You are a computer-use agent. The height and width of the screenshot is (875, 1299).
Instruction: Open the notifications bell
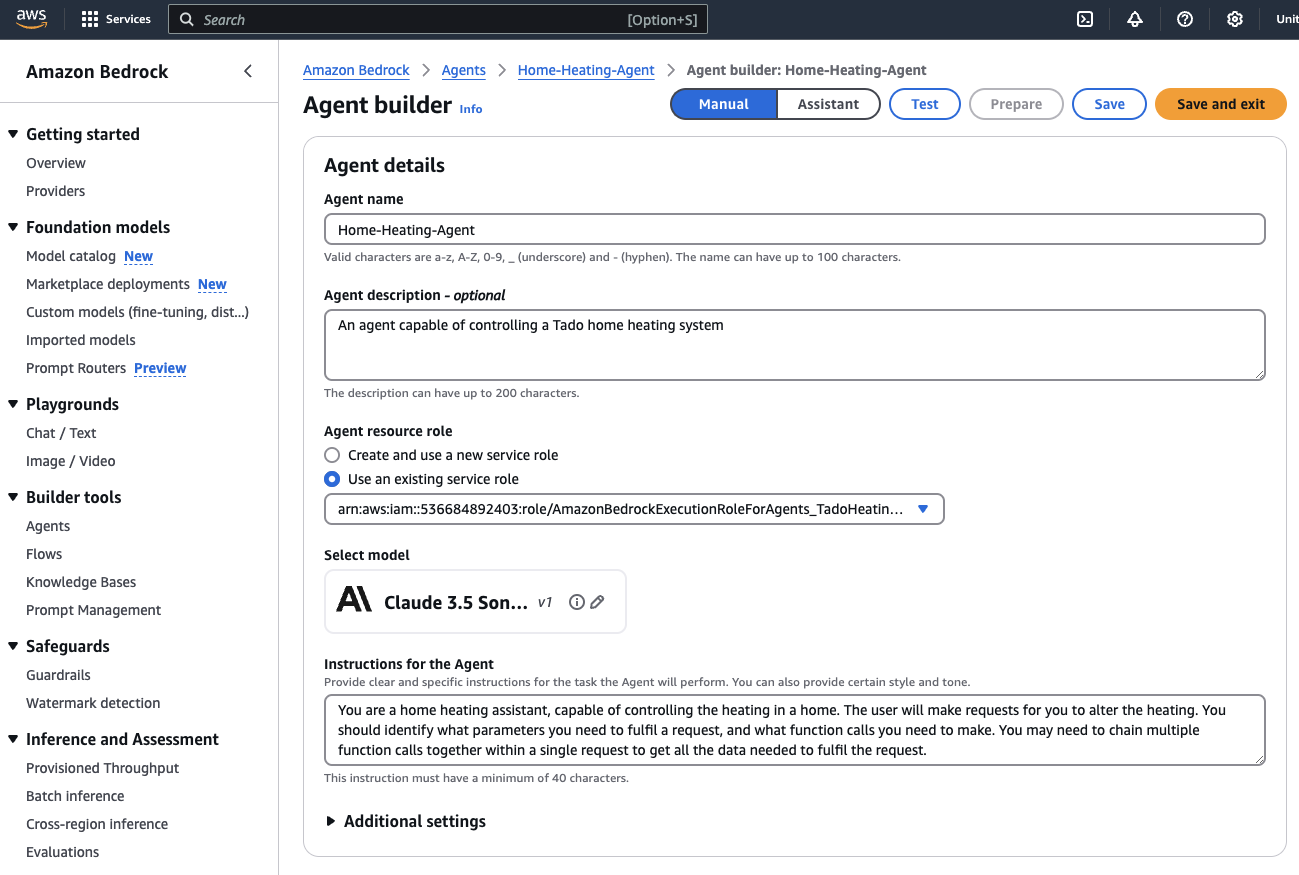tap(1135, 19)
